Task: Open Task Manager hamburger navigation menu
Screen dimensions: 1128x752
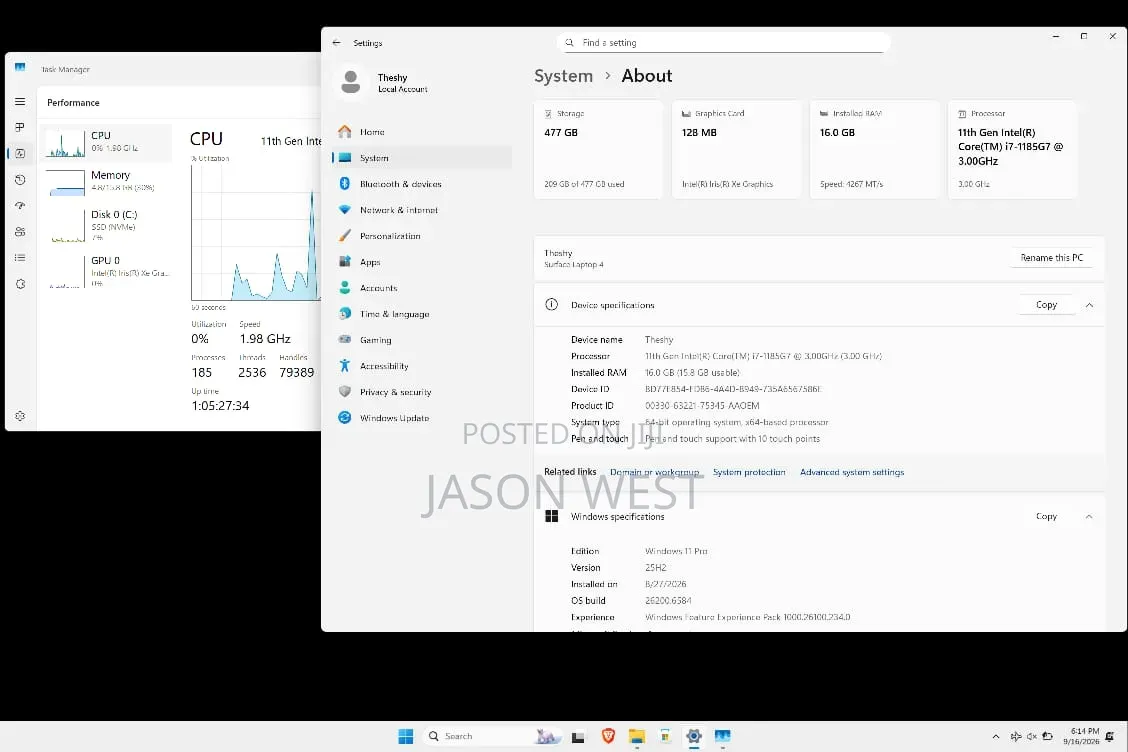Action: click(20, 101)
